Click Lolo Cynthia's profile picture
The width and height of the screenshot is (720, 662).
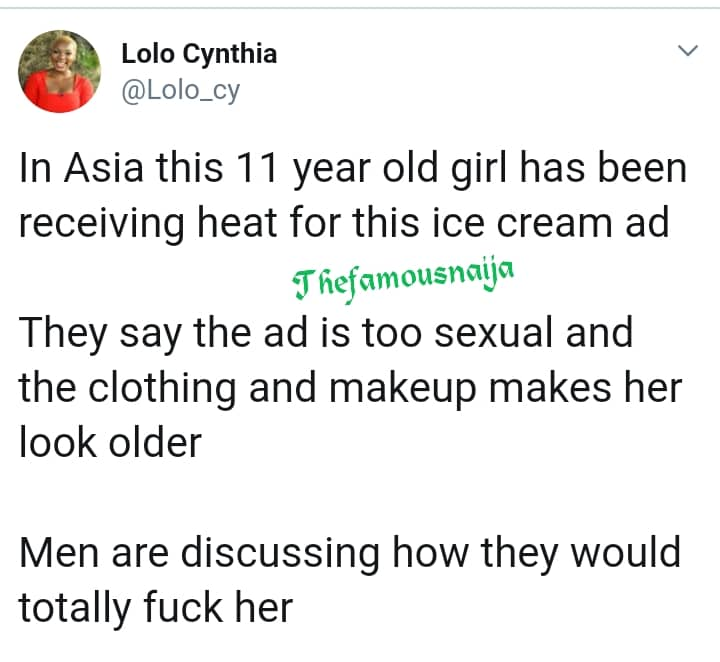click(60, 70)
